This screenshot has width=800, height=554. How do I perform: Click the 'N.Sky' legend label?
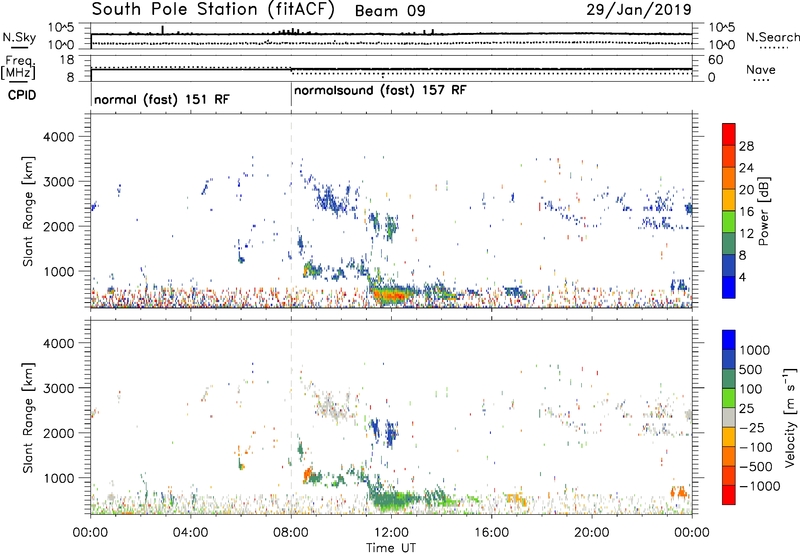click(19, 37)
